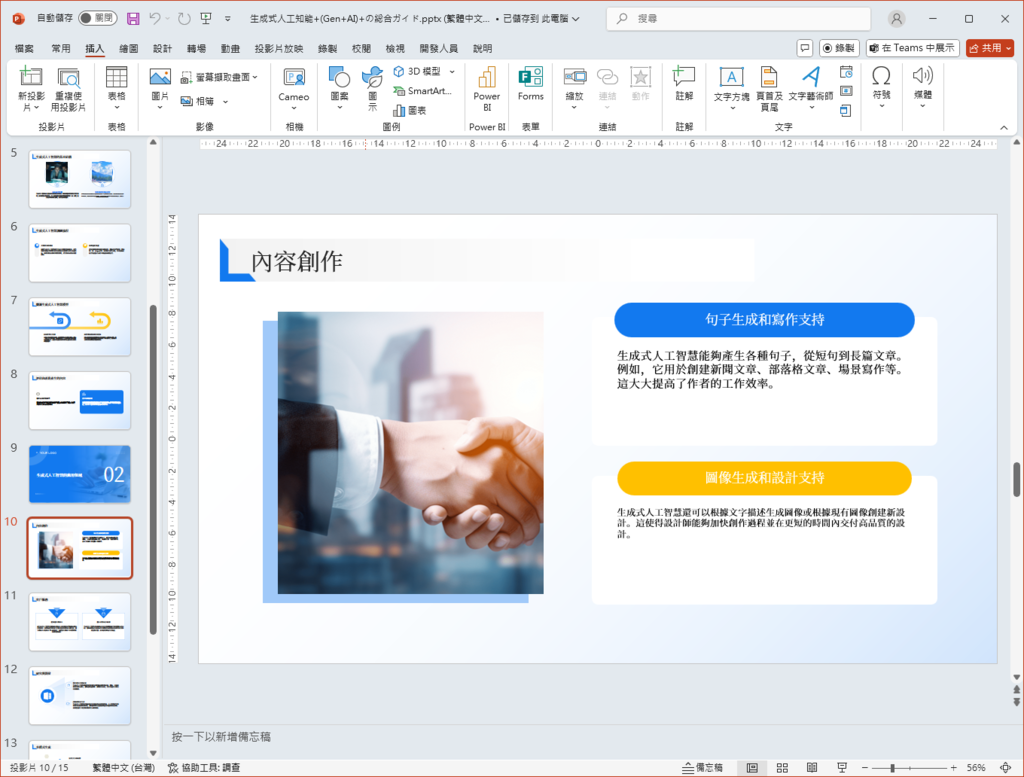The height and width of the screenshot is (777, 1024).
Task: Toggle Notes (備忘稿) pane in status bar
Action: pos(703,768)
